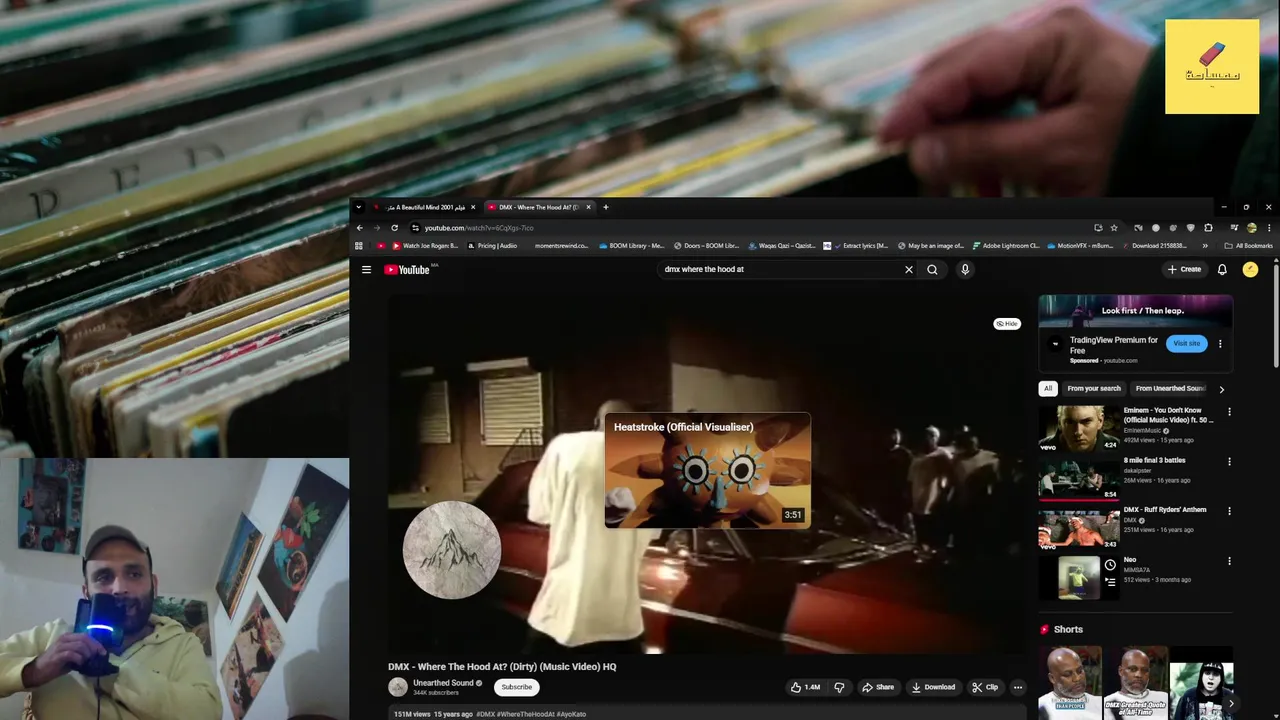Open the YouTube hamburger guide menu
The width and height of the screenshot is (1280, 720).
(x=366, y=269)
